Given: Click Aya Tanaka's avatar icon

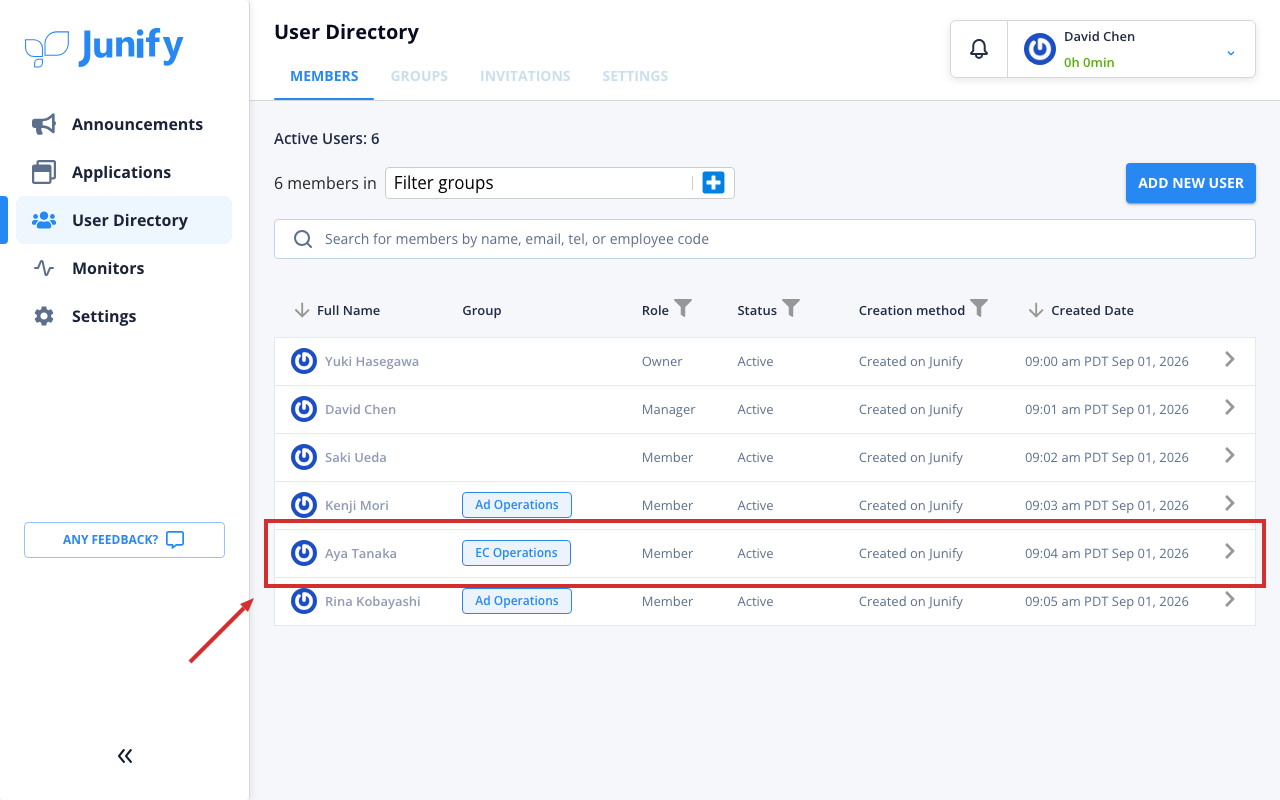Looking at the screenshot, I should coord(304,553).
